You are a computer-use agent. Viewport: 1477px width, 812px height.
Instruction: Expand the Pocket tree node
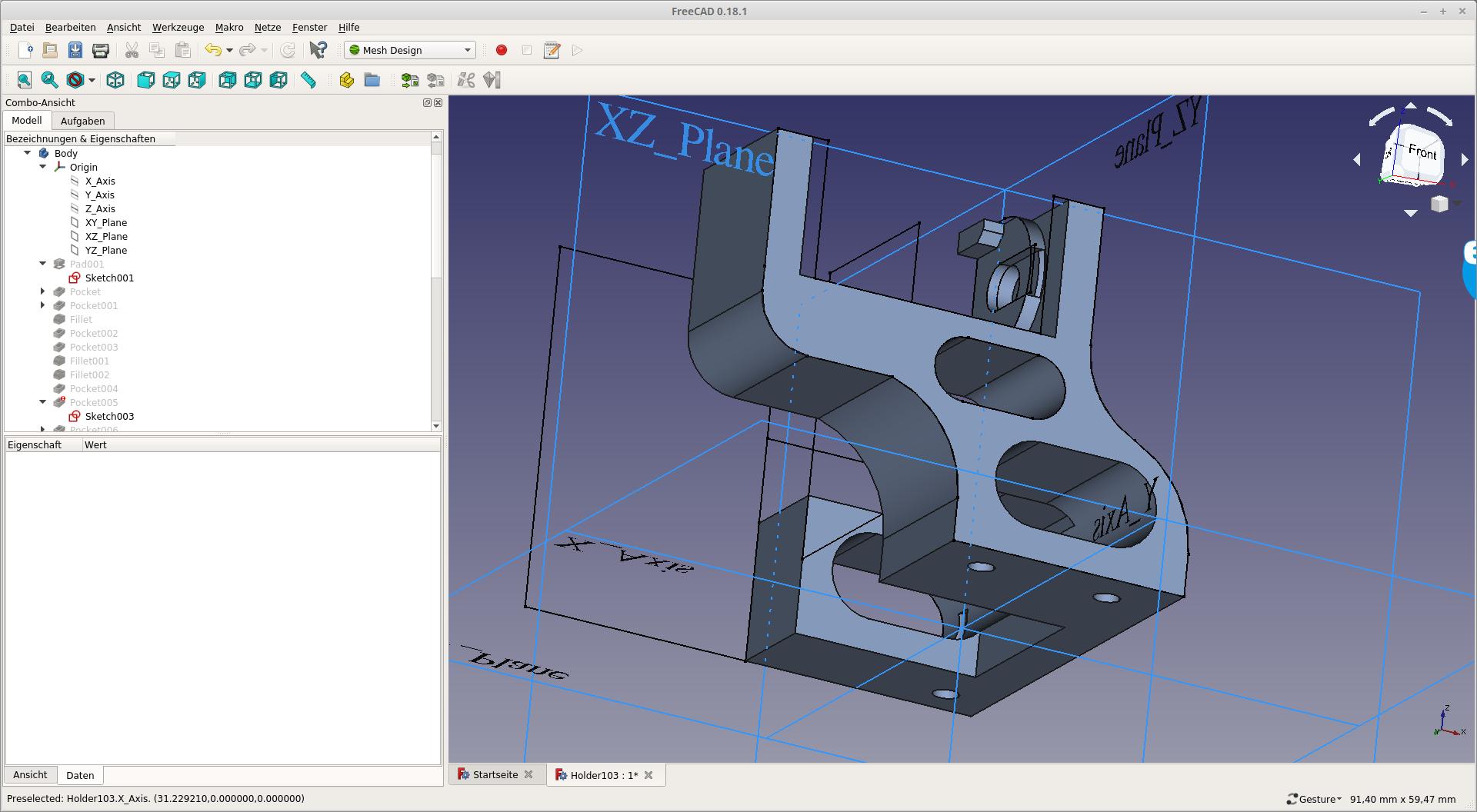coord(43,291)
